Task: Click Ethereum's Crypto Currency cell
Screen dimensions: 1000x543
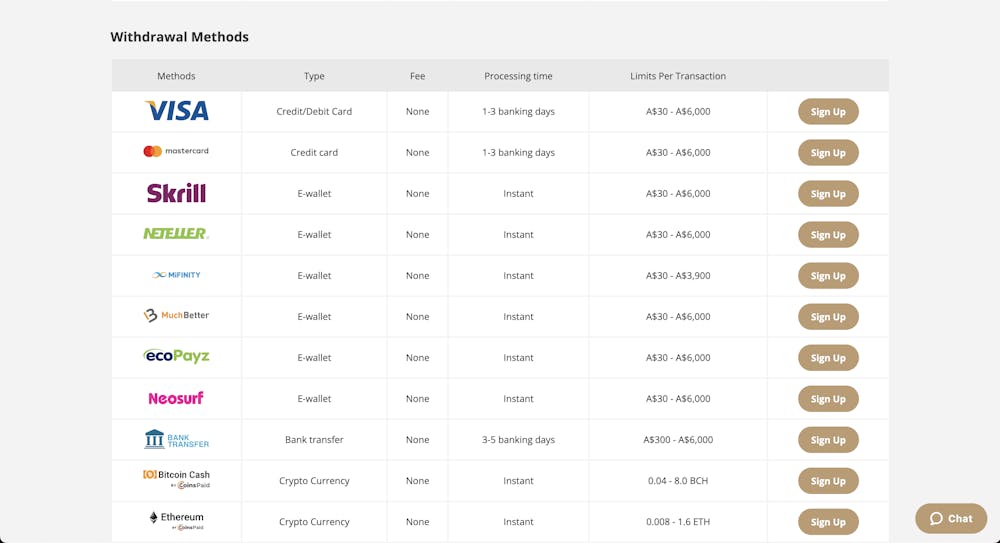Action: coord(314,522)
